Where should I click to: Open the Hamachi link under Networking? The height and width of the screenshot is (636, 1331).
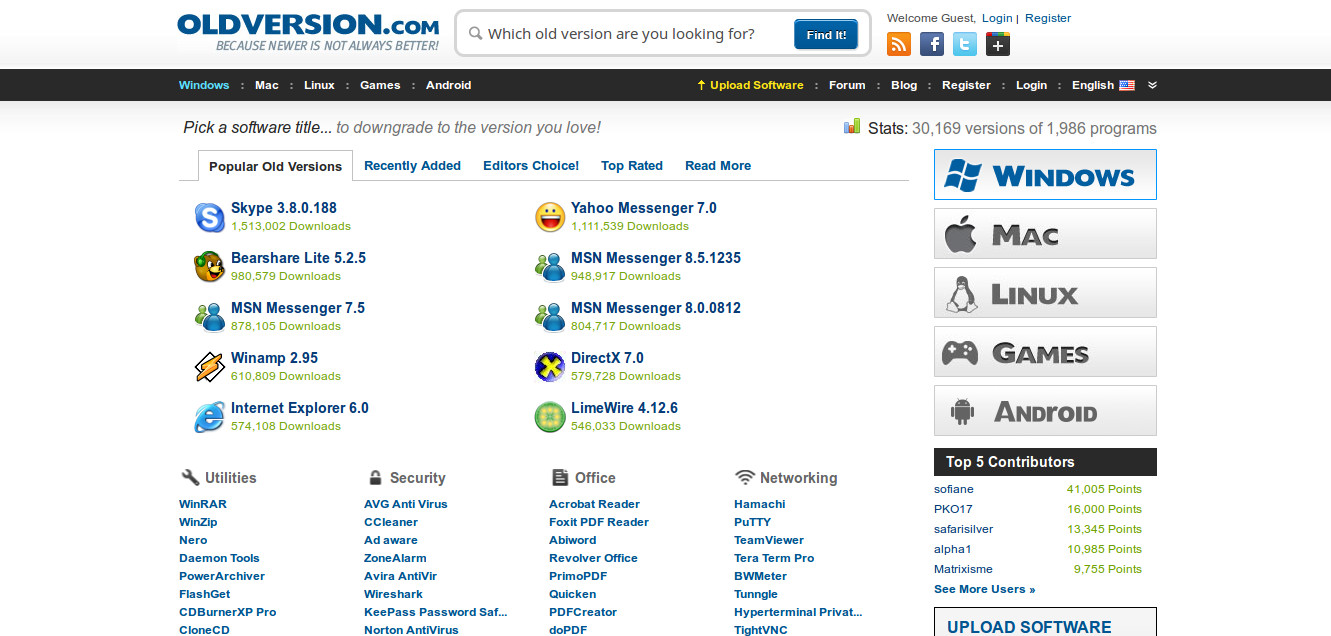(760, 504)
